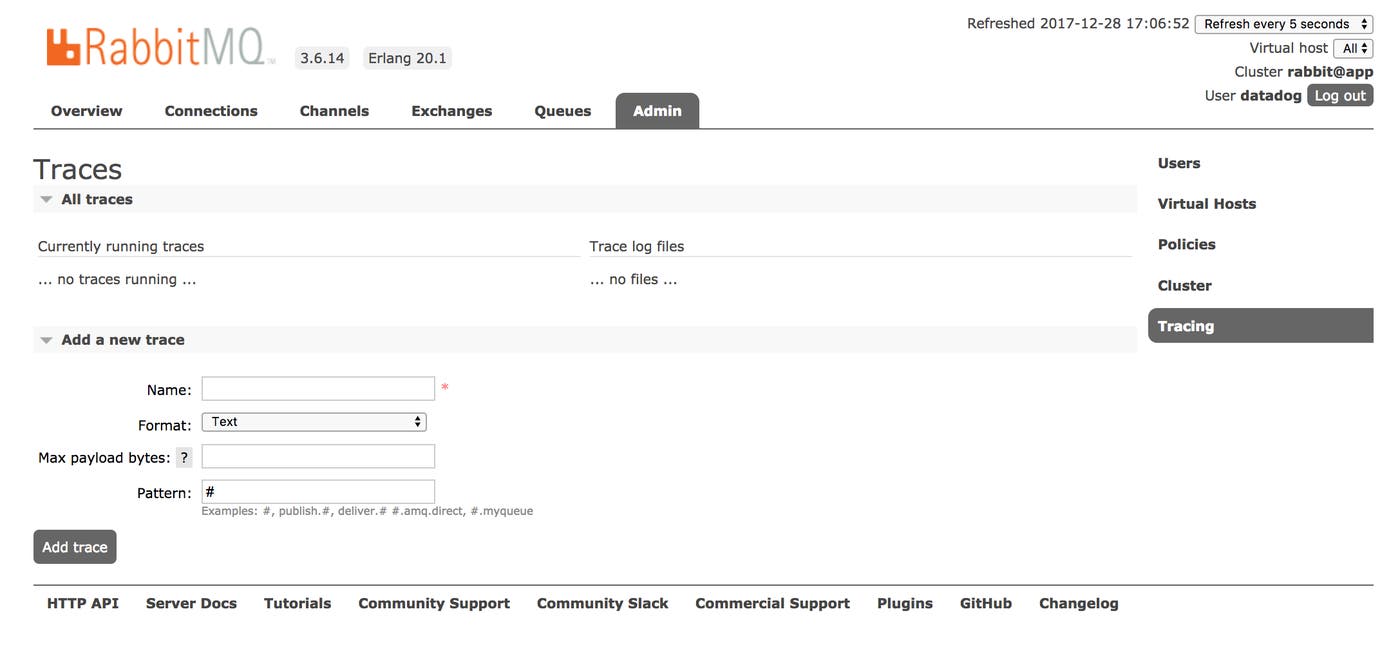This screenshot has height=647, width=1400.
Task: Click the RabbitMQ logo icon
Action: [x=62, y=45]
